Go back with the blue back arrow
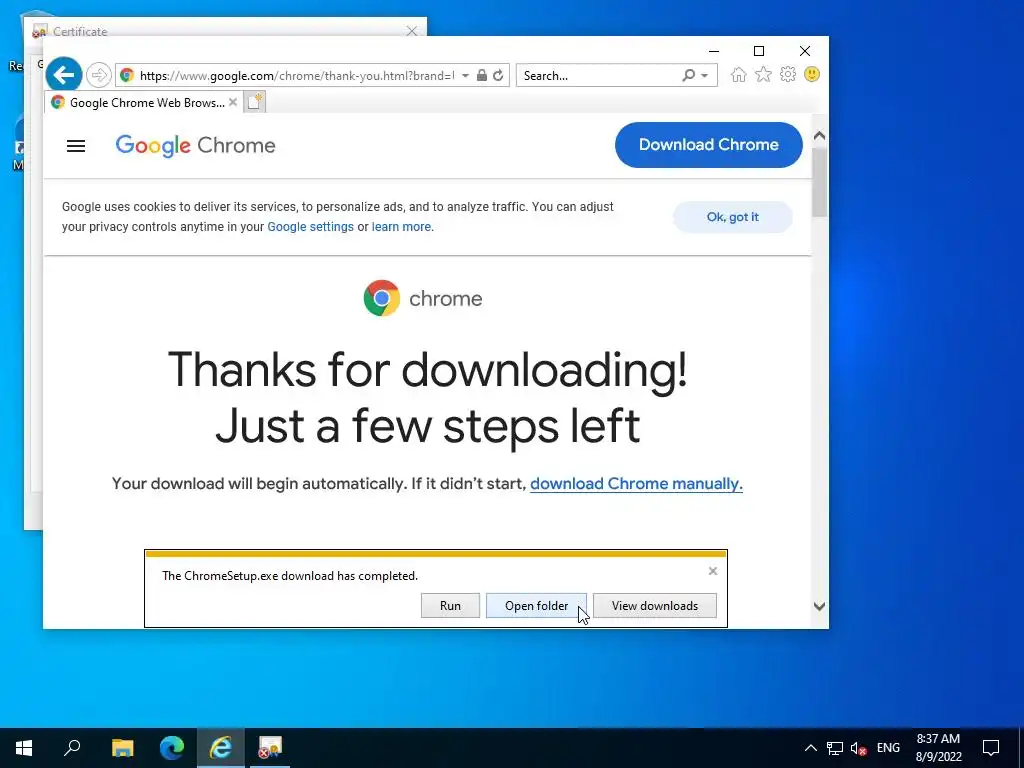1024x768 pixels. tap(63, 75)
